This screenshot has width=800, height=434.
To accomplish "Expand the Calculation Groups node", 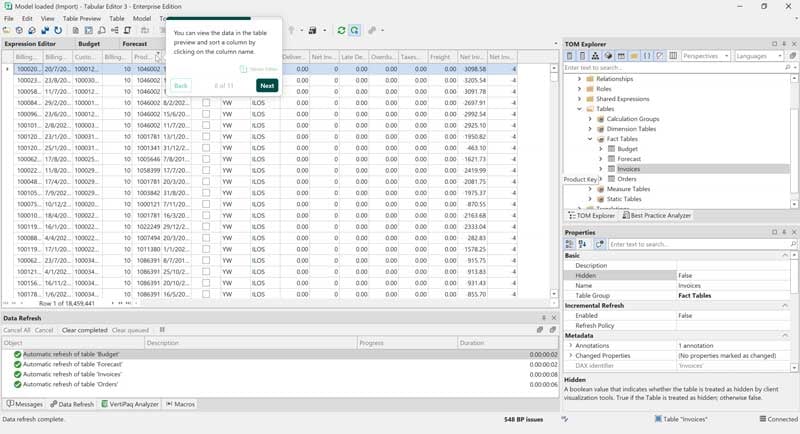I will click(x=590, y=119).
